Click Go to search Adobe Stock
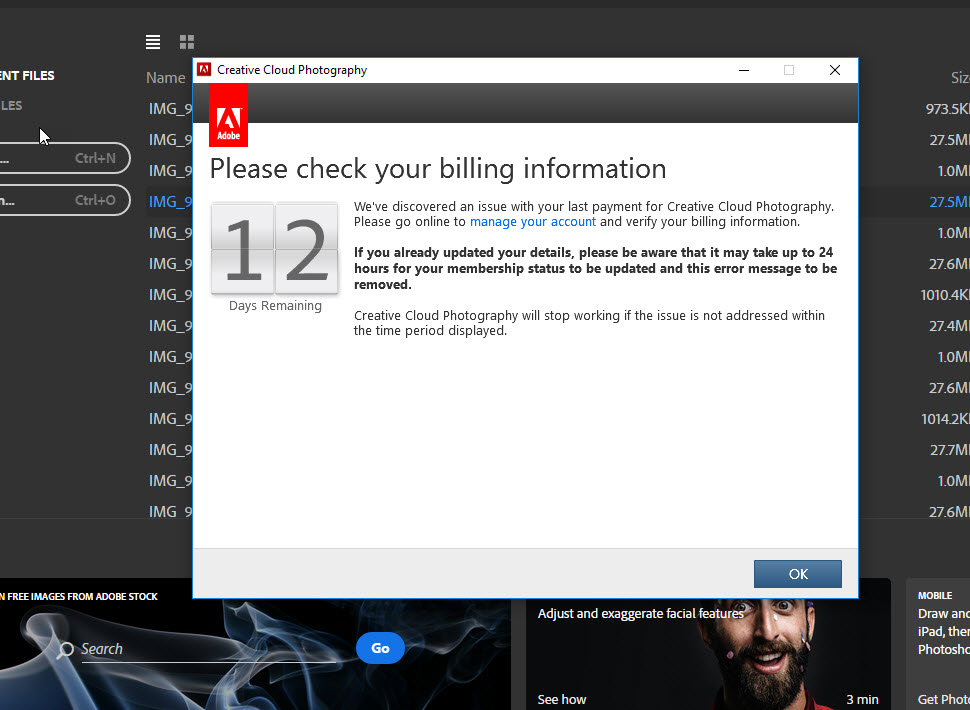Screen dimensions: 970x710 point(380,648)
